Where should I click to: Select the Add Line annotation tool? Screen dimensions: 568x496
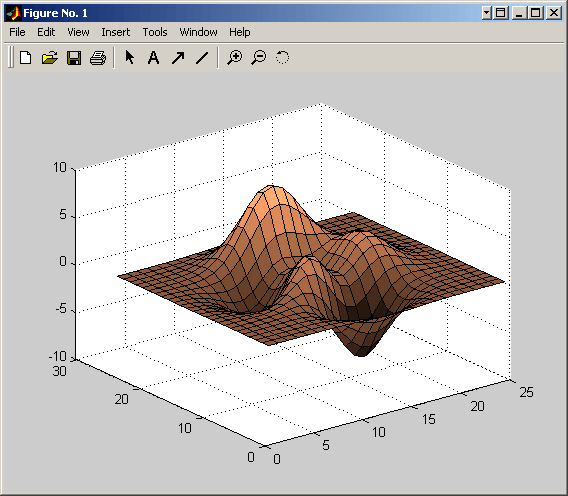coord(202,57)
